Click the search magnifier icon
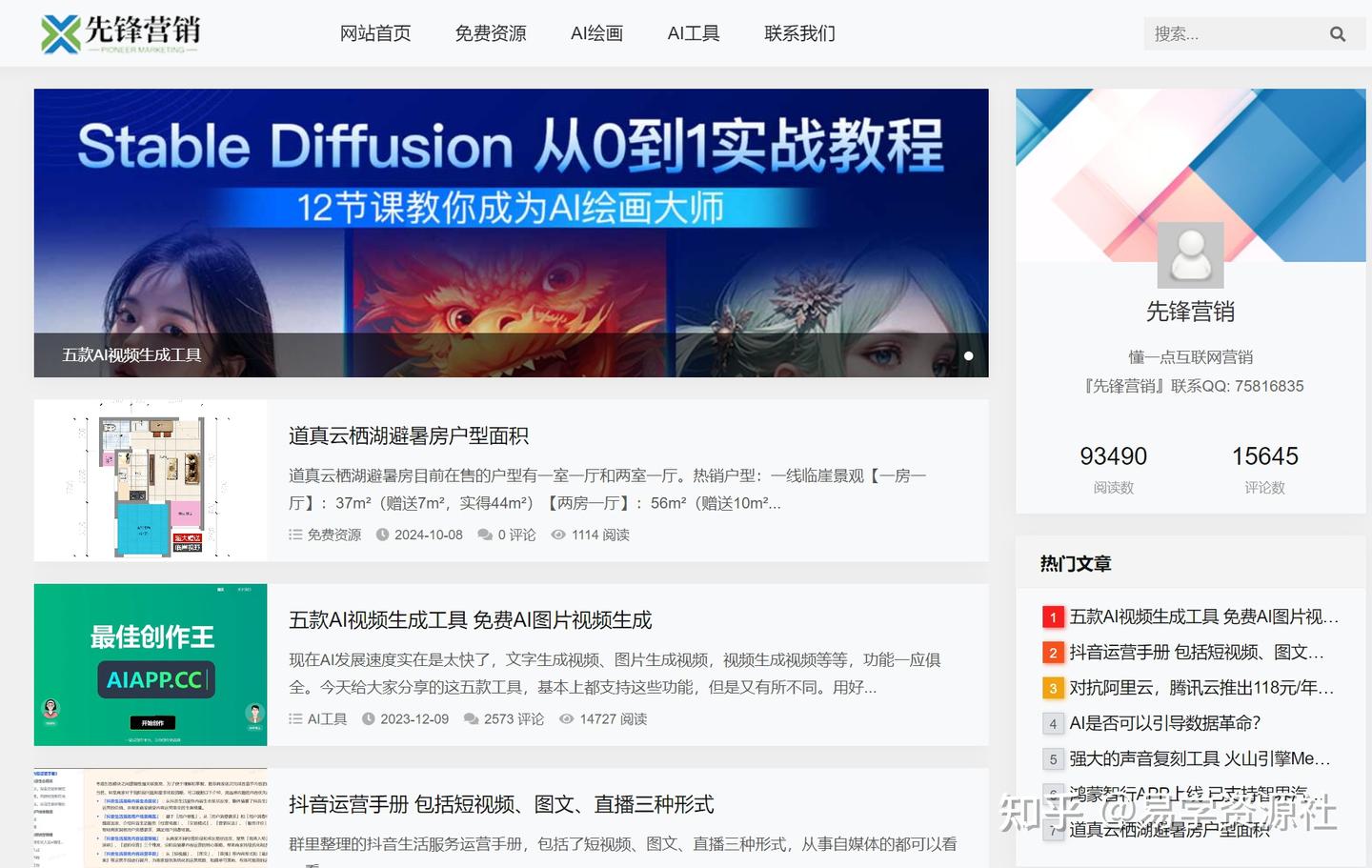 [x=1338, y=34]
